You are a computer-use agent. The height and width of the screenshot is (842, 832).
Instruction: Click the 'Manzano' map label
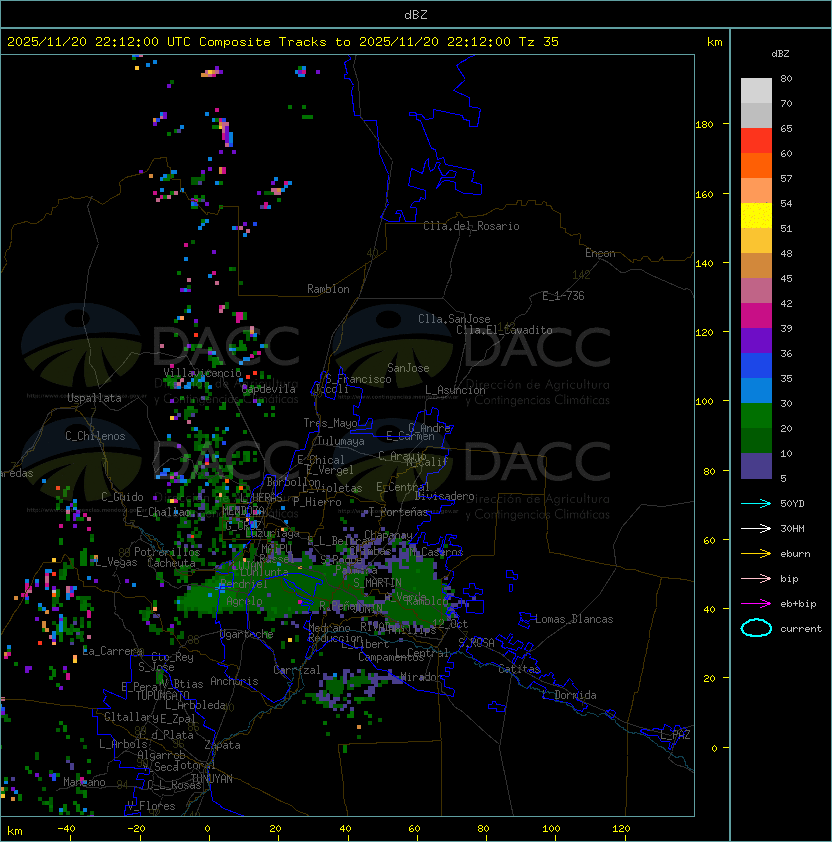(x=84, y=782)
